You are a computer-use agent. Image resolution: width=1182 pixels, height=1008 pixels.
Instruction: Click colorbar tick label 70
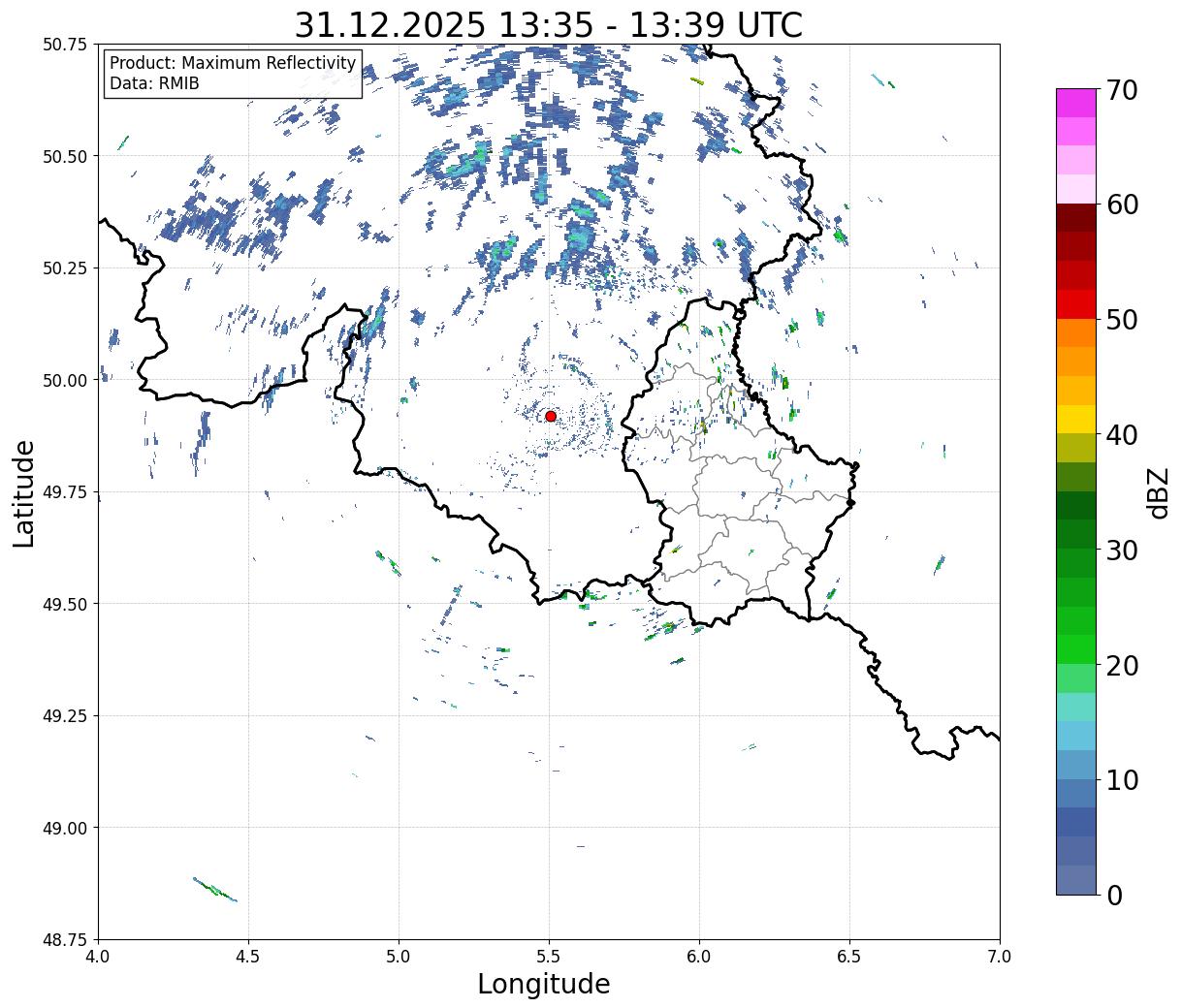tap(1122, 90)
